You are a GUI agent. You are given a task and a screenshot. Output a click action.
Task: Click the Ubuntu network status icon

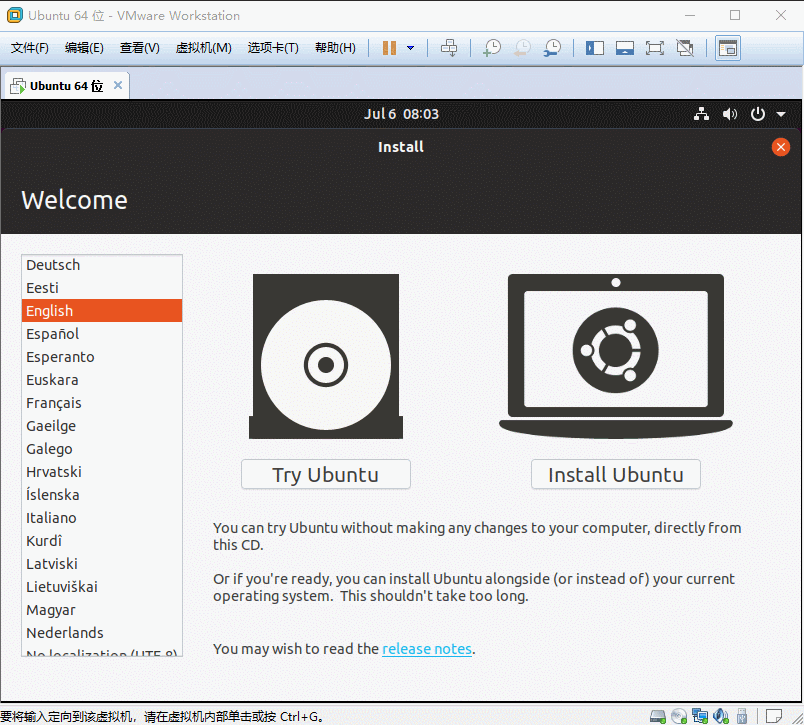[701, 115]
